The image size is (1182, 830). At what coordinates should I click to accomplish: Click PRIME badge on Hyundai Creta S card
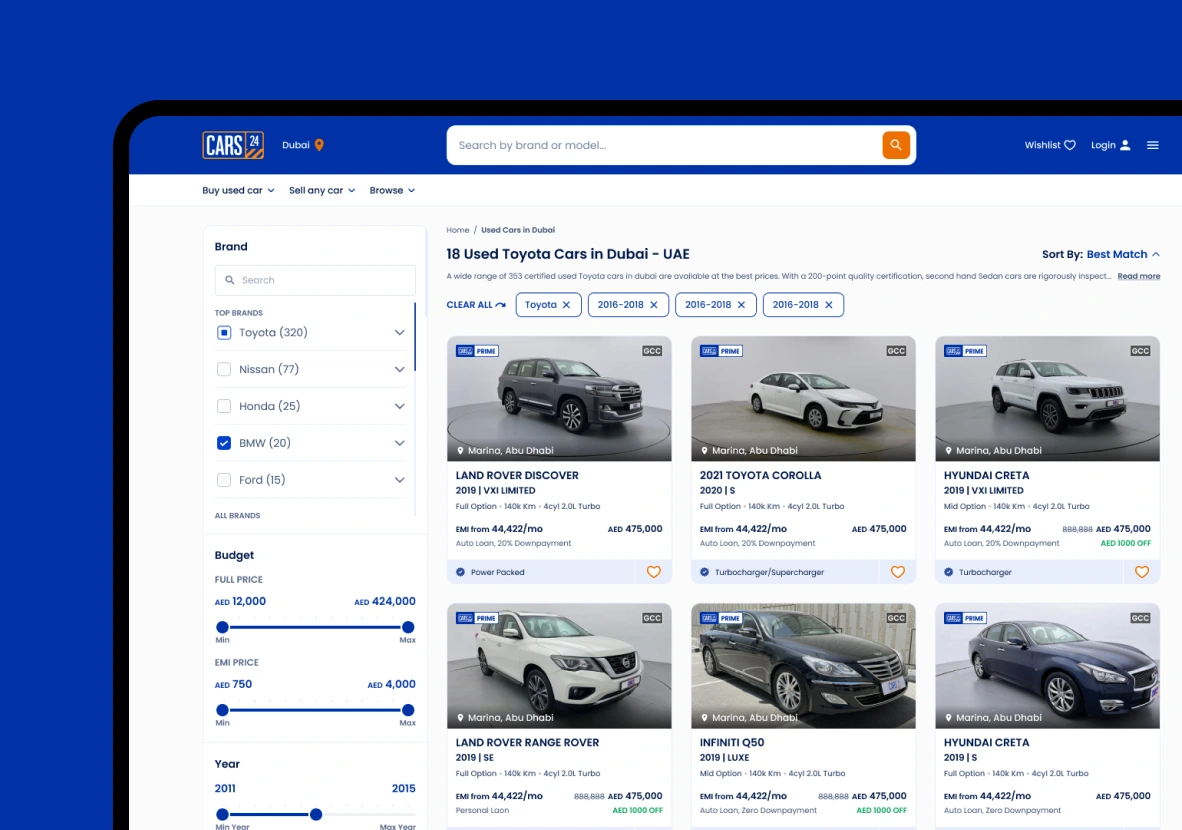click(965, 617)
